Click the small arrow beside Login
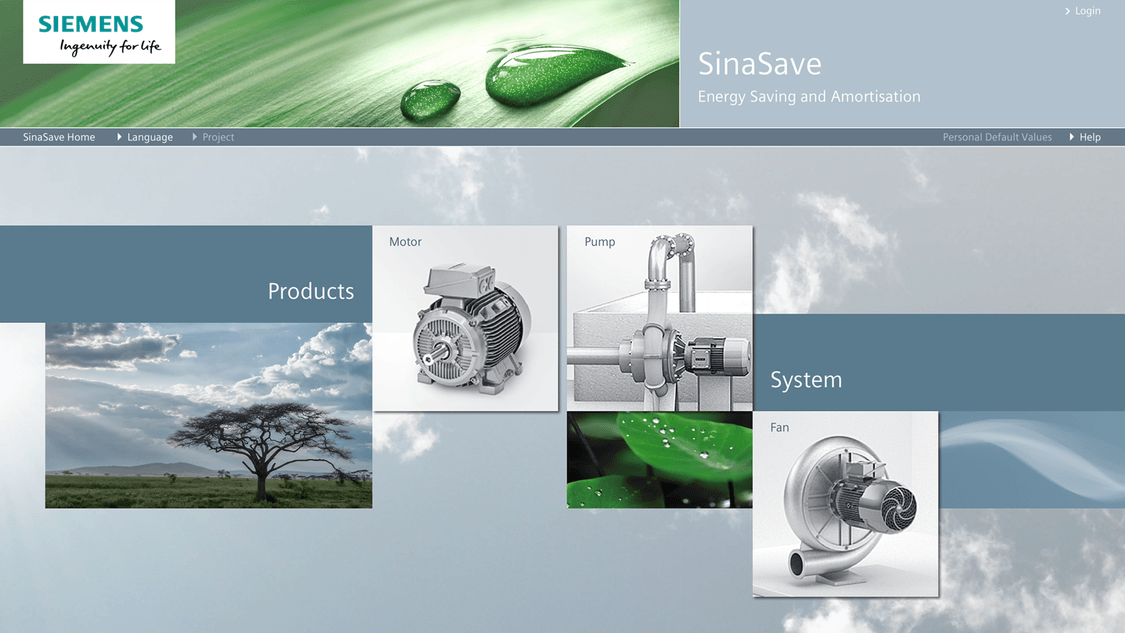The width and height of the screenshot is (1125, 633). [x=1068, y=11]
